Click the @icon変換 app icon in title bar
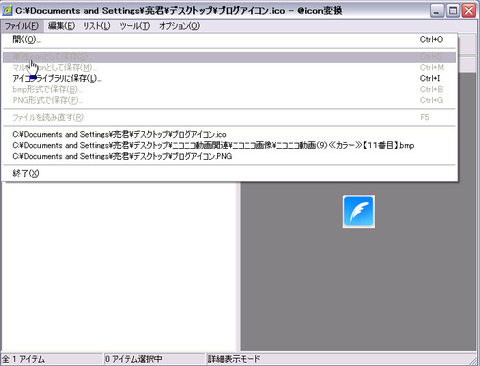The image size is (480, 366). pos(7,11)
